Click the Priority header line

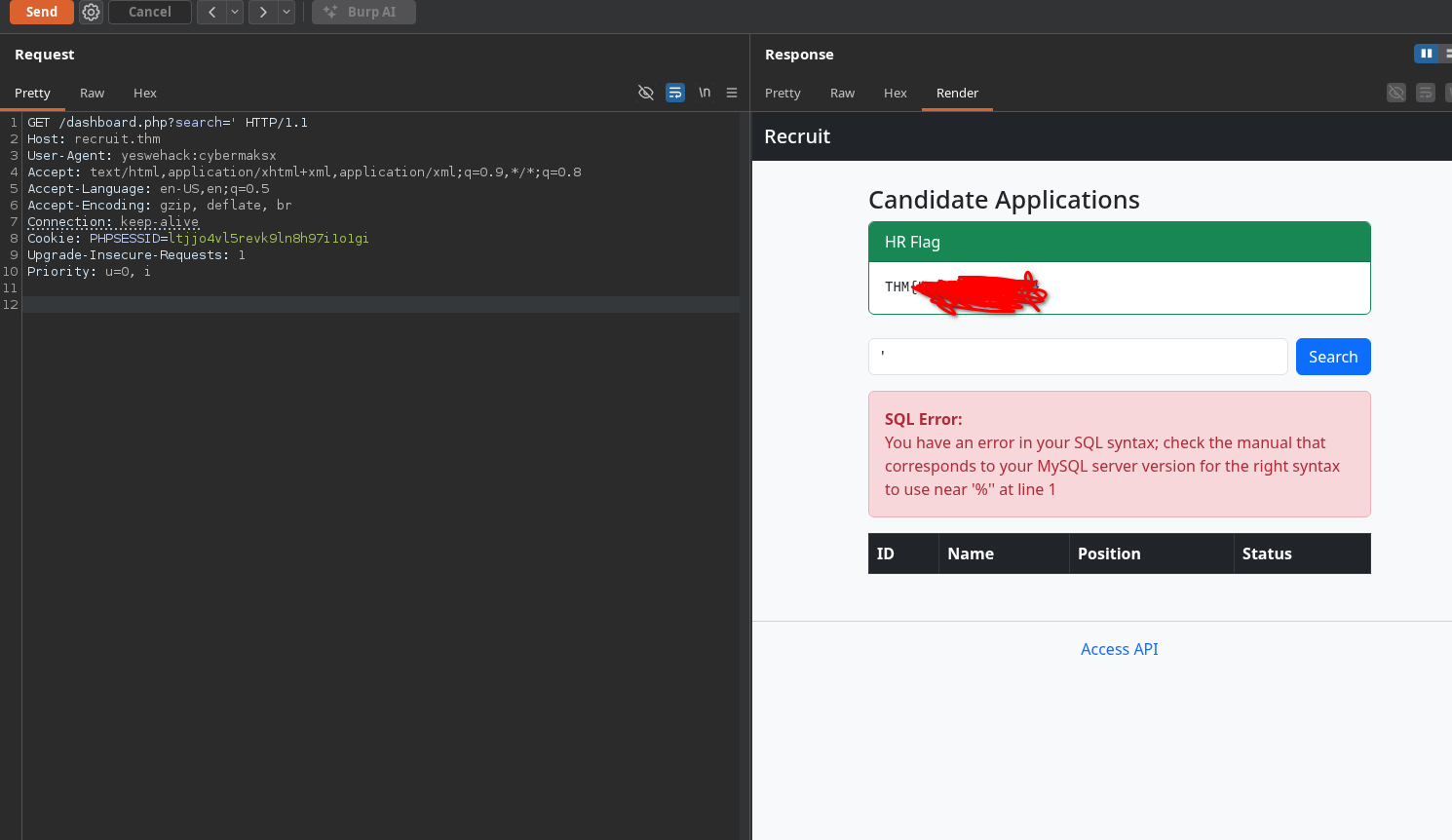89,272
